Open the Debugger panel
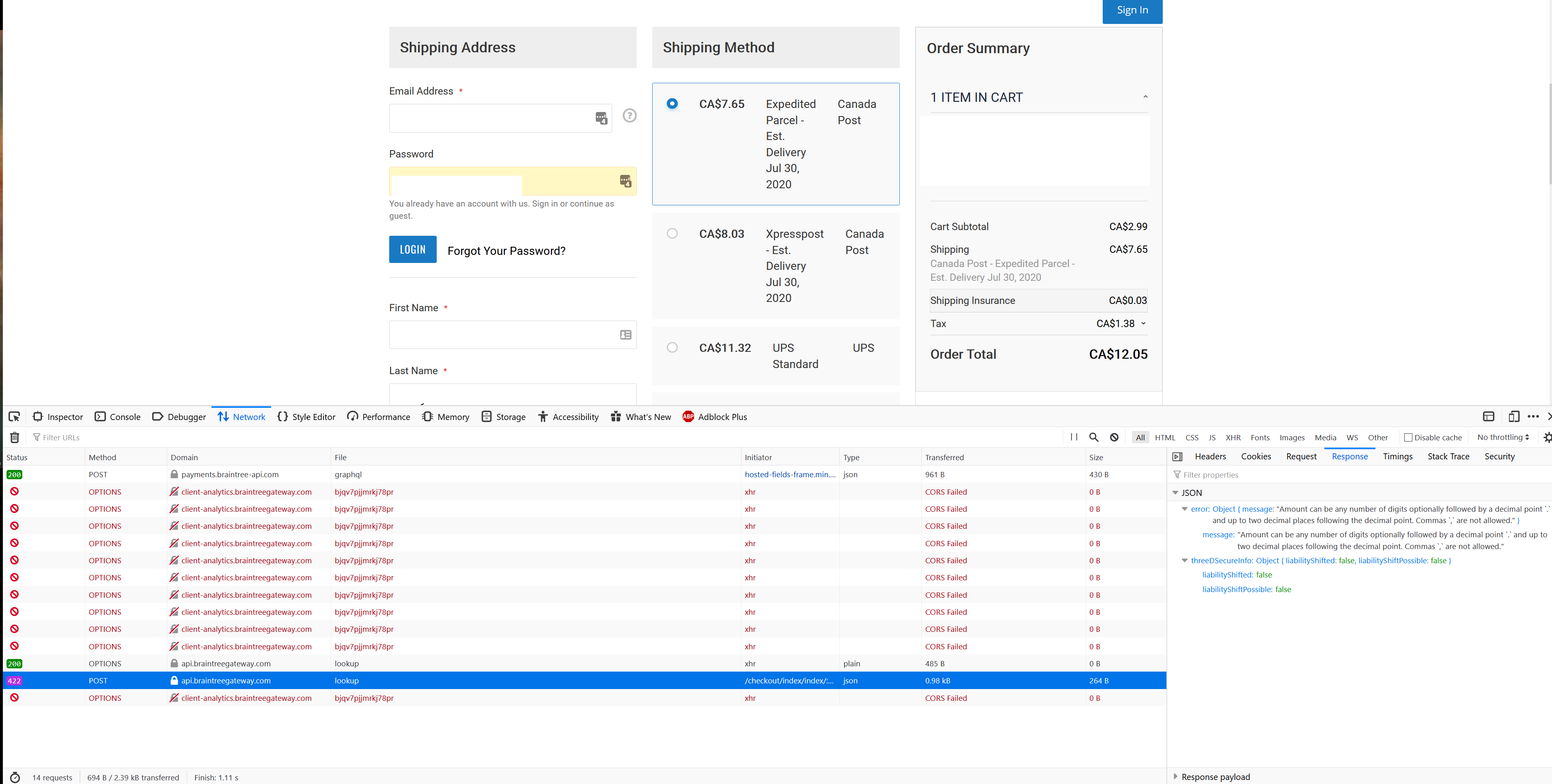 click(x=179, y=416)
